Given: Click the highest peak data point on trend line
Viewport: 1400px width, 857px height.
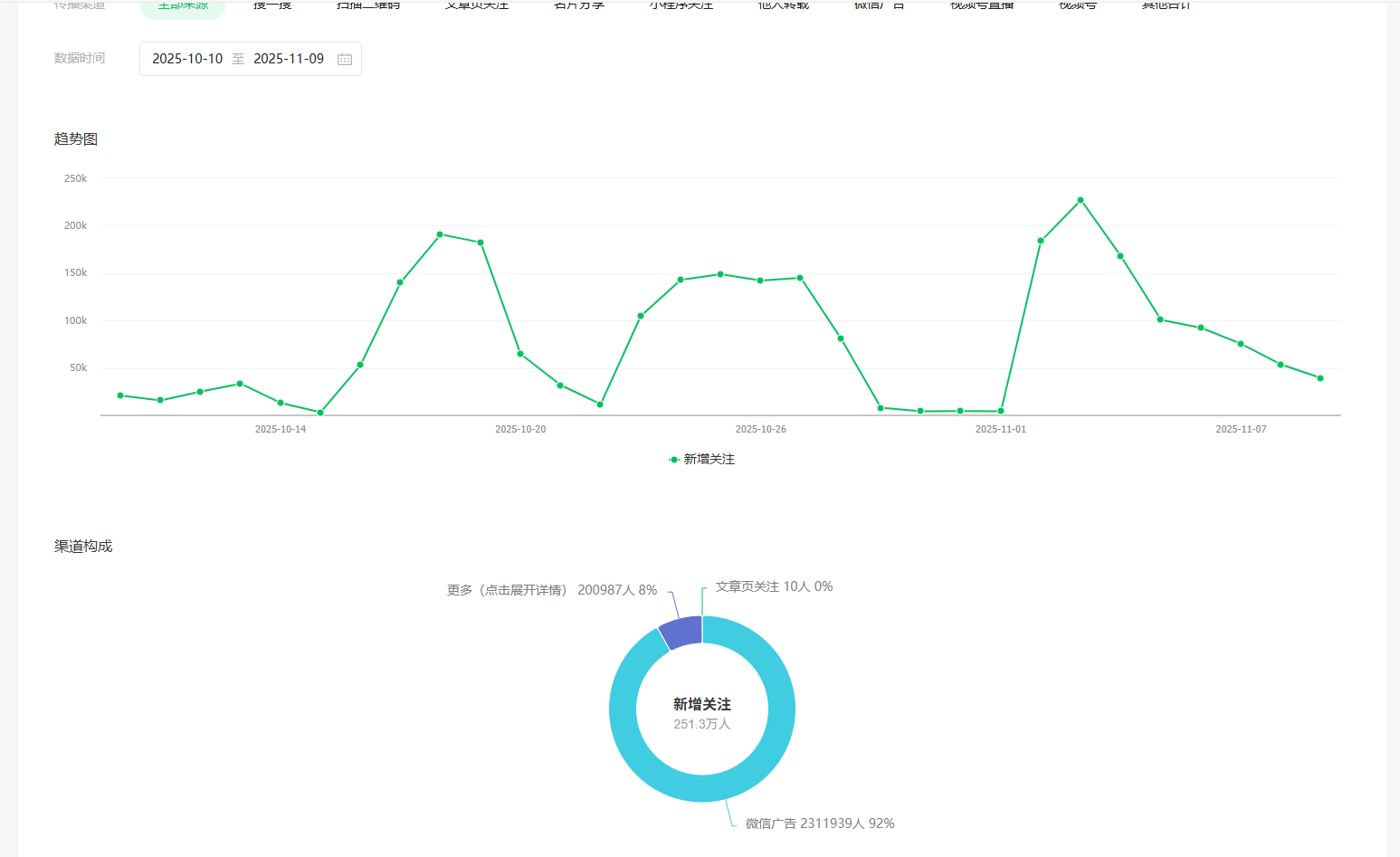Looking at the screenshot, I should point(1080,200).
